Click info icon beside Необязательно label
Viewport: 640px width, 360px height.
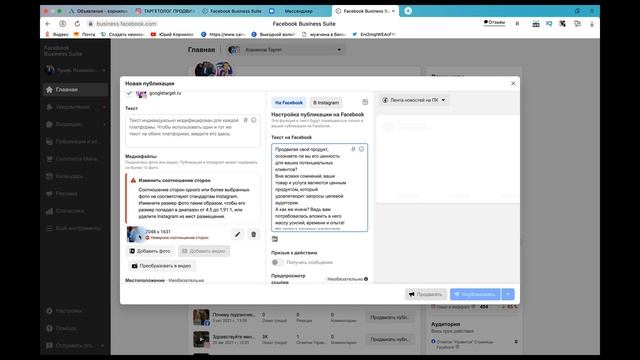366,279
